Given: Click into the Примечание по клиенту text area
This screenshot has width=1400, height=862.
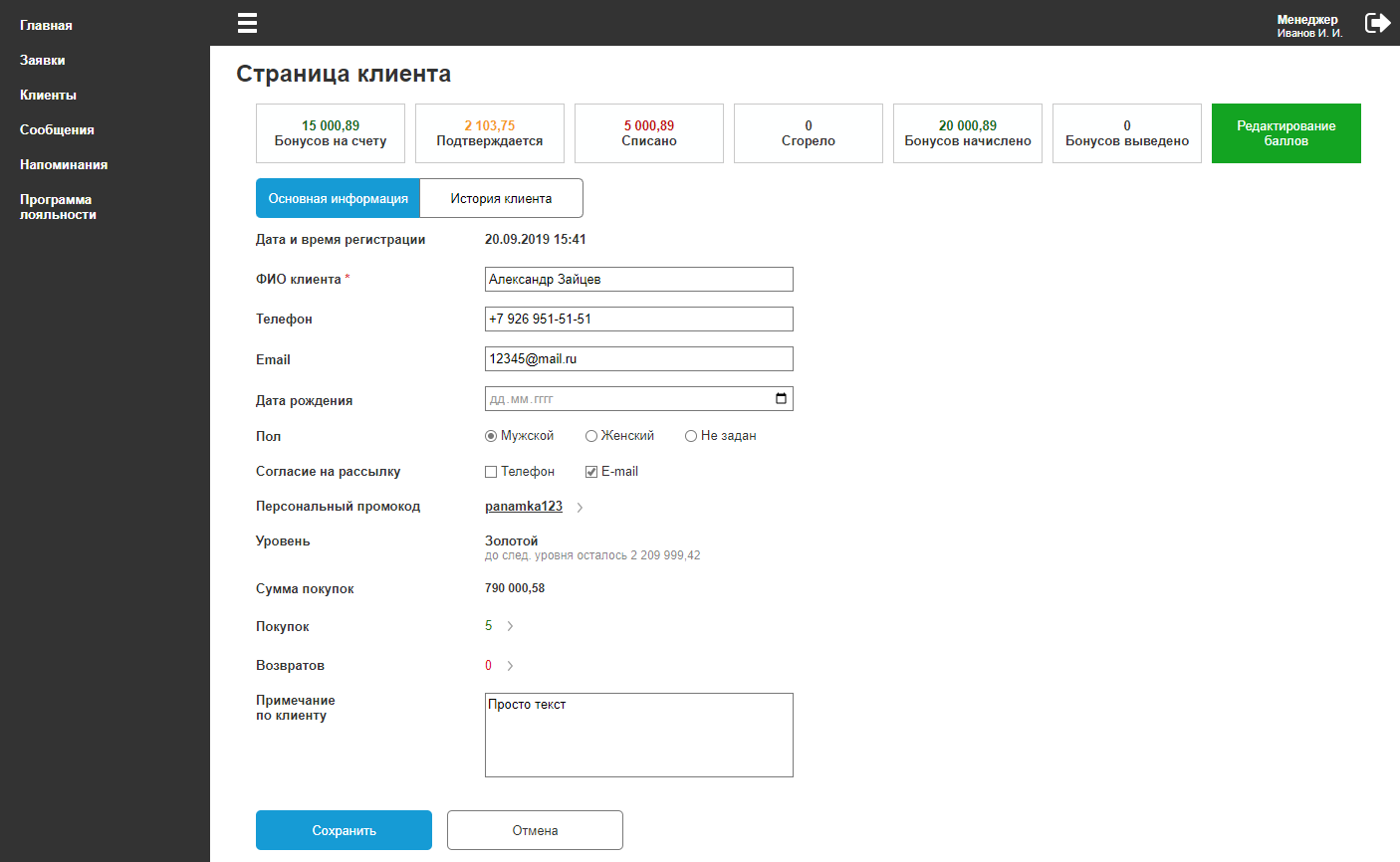Looking at the screenshot, I should point(639,735).
